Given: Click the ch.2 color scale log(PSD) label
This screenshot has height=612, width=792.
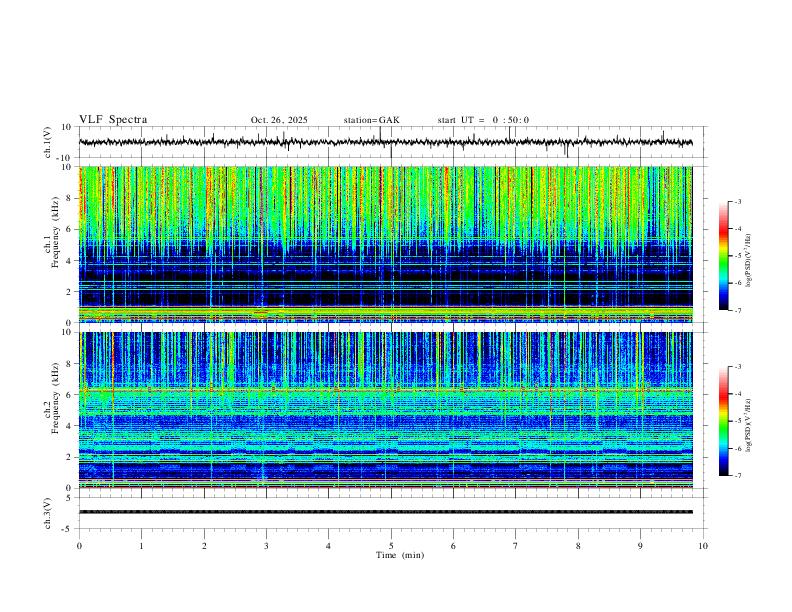Looking at the screenshot, I should (748, 425).
